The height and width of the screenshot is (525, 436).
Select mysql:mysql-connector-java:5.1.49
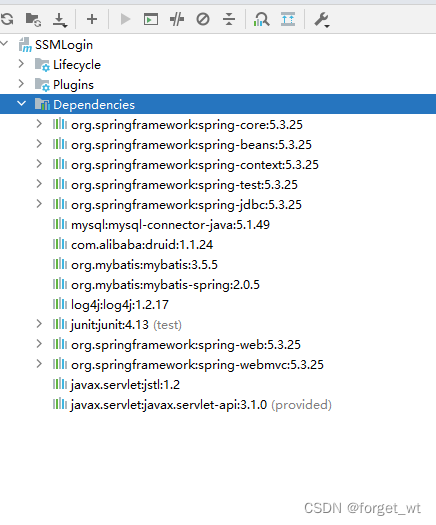(x=170, y=225)
